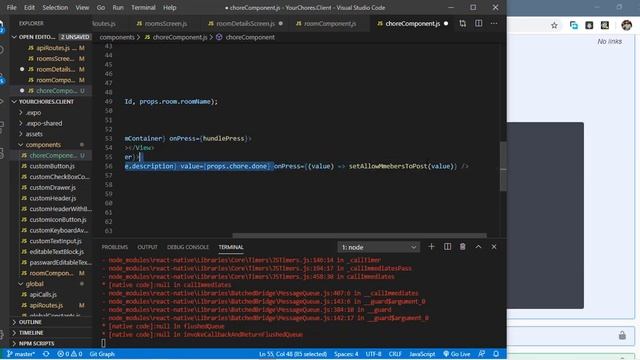Screen dimensions: 640x360
Task: Open customIconButton.js in the explorer
Action: [51, 219]
